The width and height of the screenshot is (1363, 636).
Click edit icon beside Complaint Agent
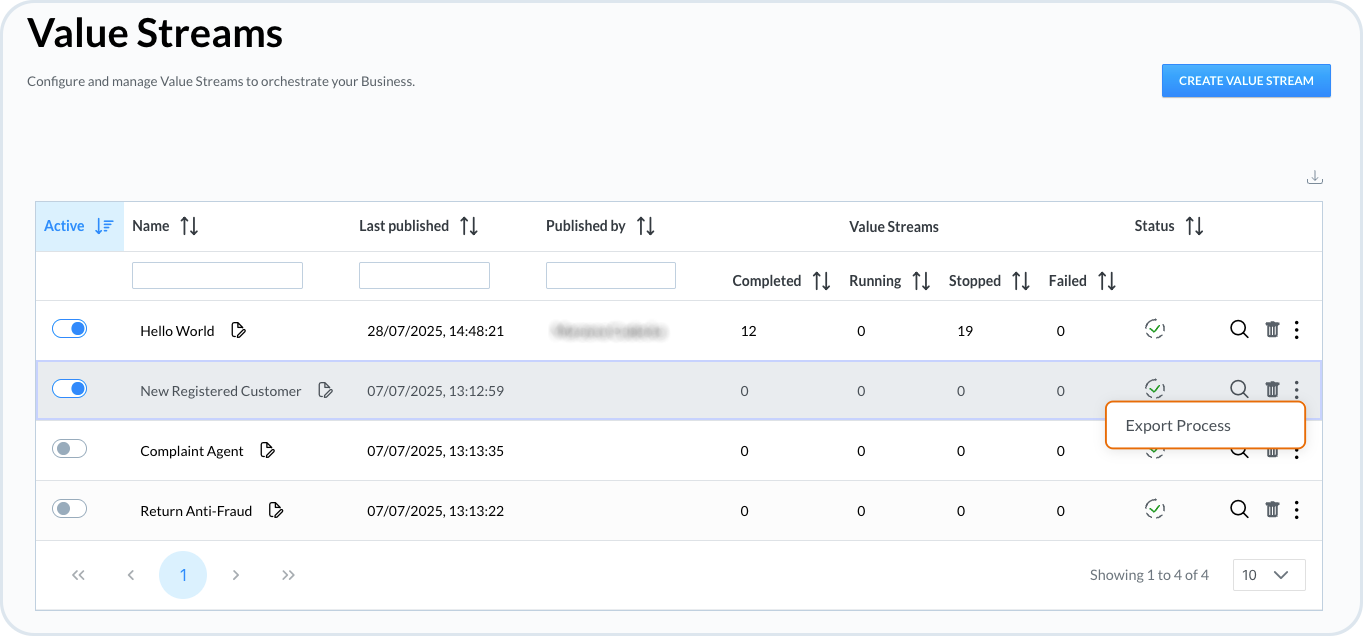[267, 451]
